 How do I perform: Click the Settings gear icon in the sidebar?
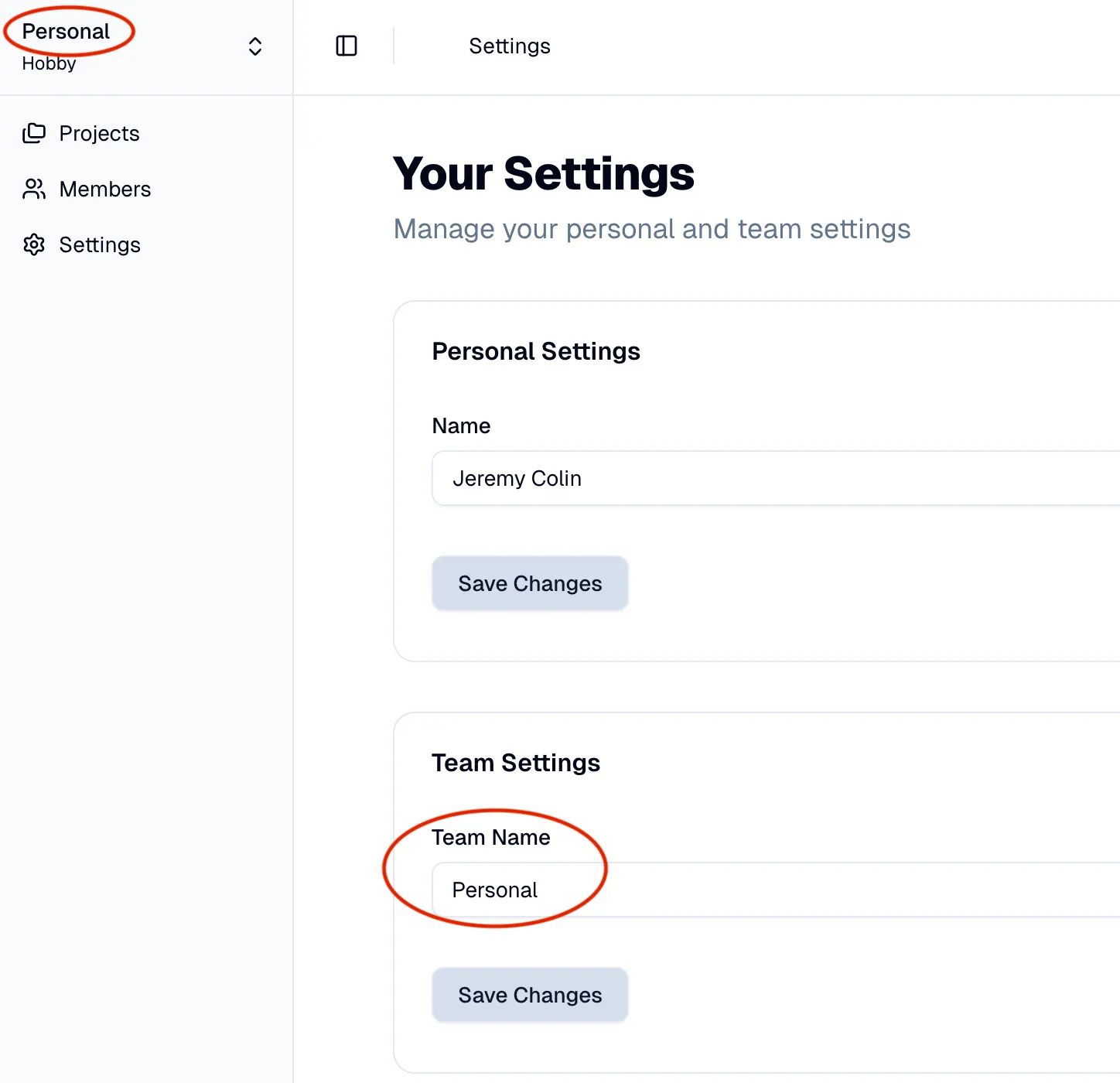tap(35, 244)
